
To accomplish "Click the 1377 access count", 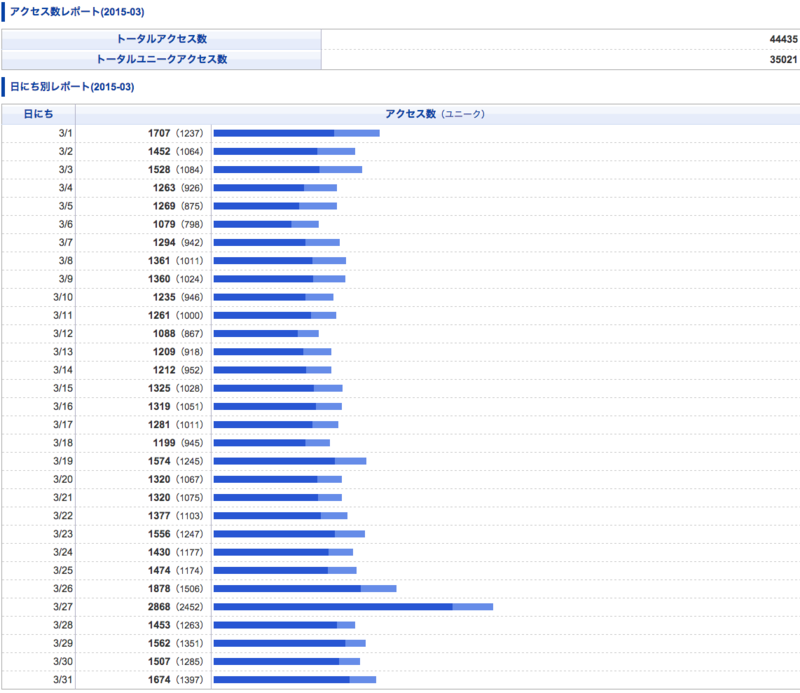I will pyautogui.click(x=159, y=515).
